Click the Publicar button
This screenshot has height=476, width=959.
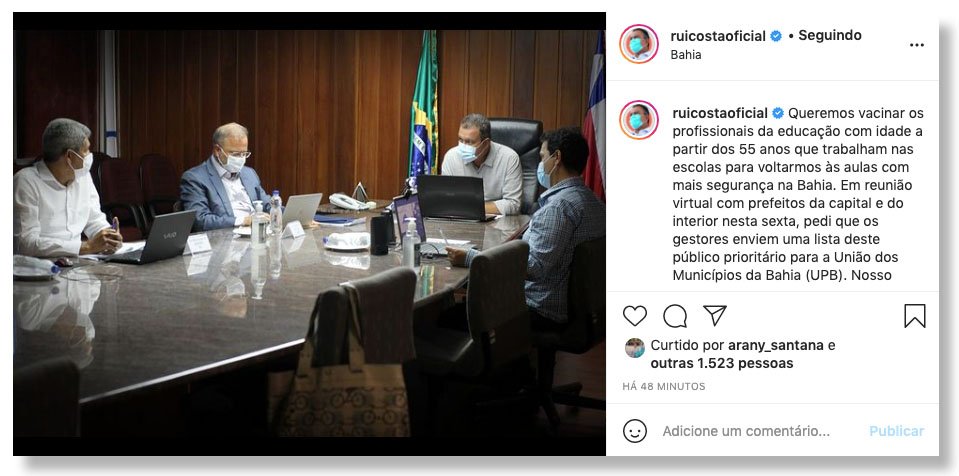(x=897, y=431)
